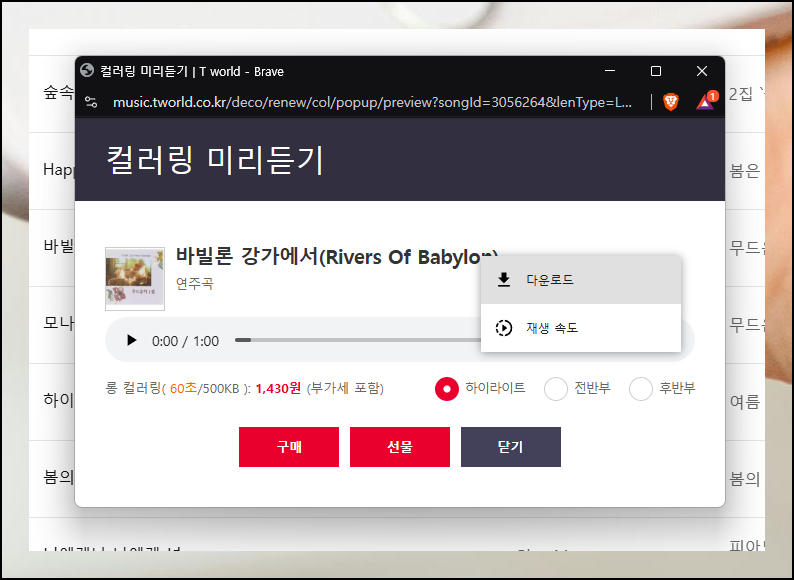Image resolution: width=794 pixels, height=580 pixels.
Task: Click the red 선물 button
Action: point(400,447)
